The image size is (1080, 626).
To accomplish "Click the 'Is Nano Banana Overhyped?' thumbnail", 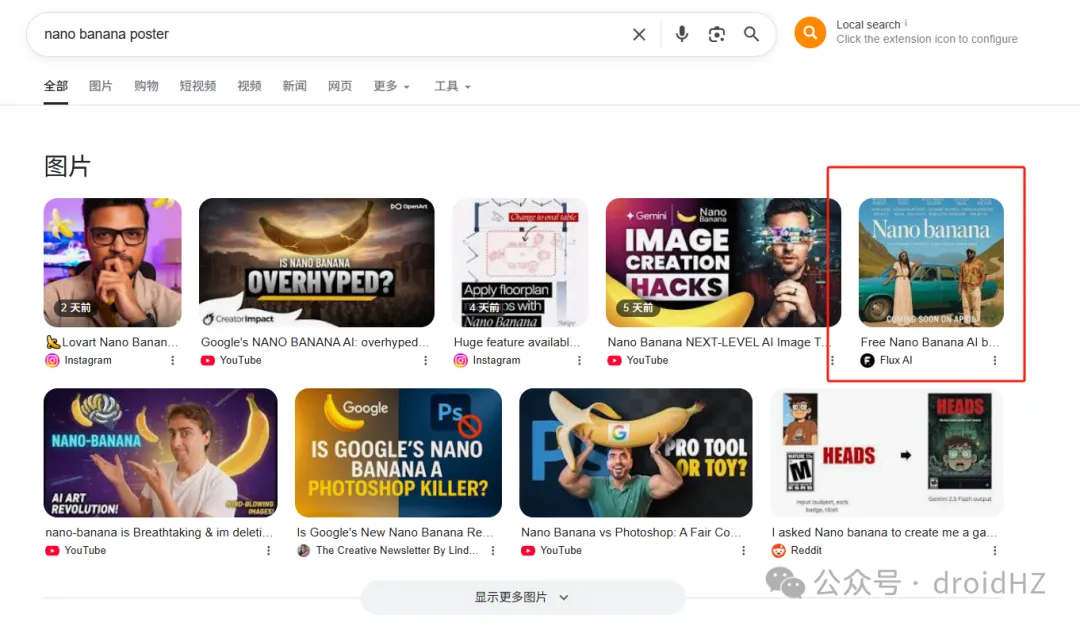I will (x=316, y=262).
